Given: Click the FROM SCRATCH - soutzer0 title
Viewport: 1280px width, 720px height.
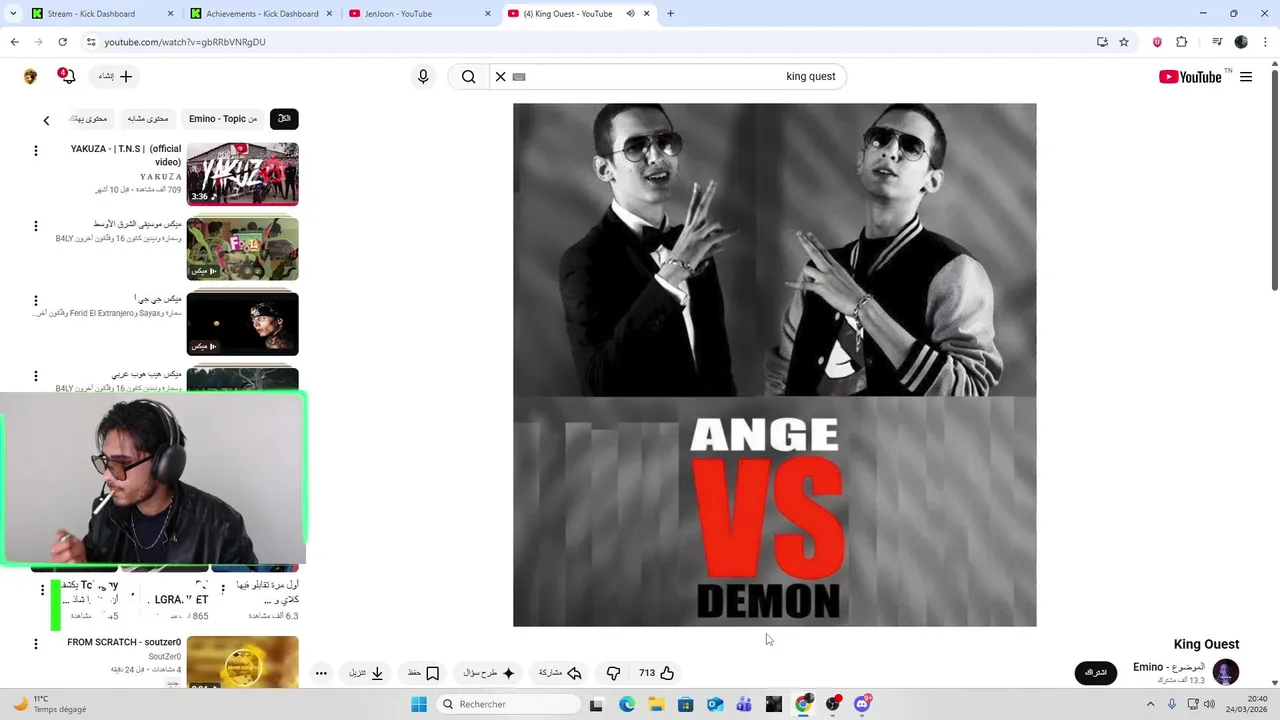Looking at the screenshot, I should (x=124, y=642).
